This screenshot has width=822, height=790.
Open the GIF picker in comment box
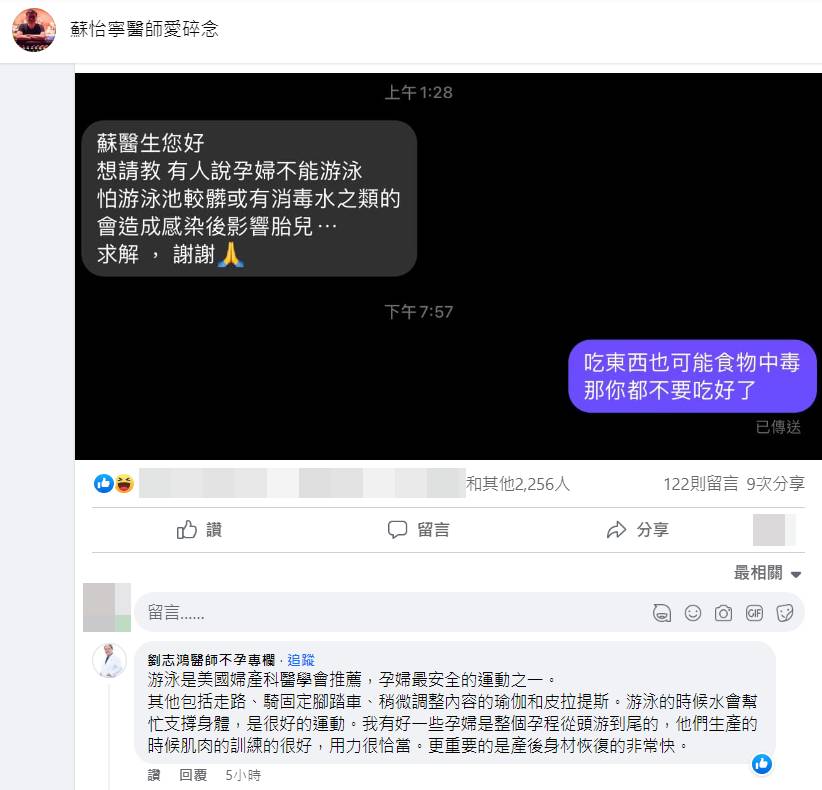tap(754, 613)
